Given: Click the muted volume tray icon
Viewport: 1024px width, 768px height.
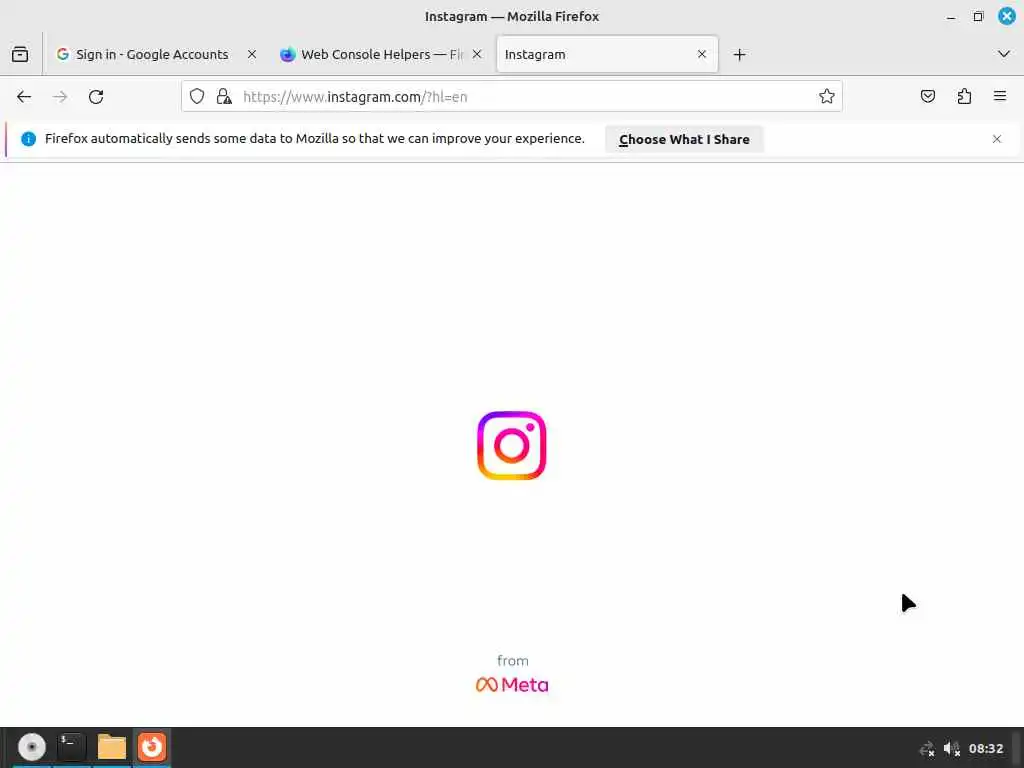Looking at the screenshot, I should click(952, 748).
